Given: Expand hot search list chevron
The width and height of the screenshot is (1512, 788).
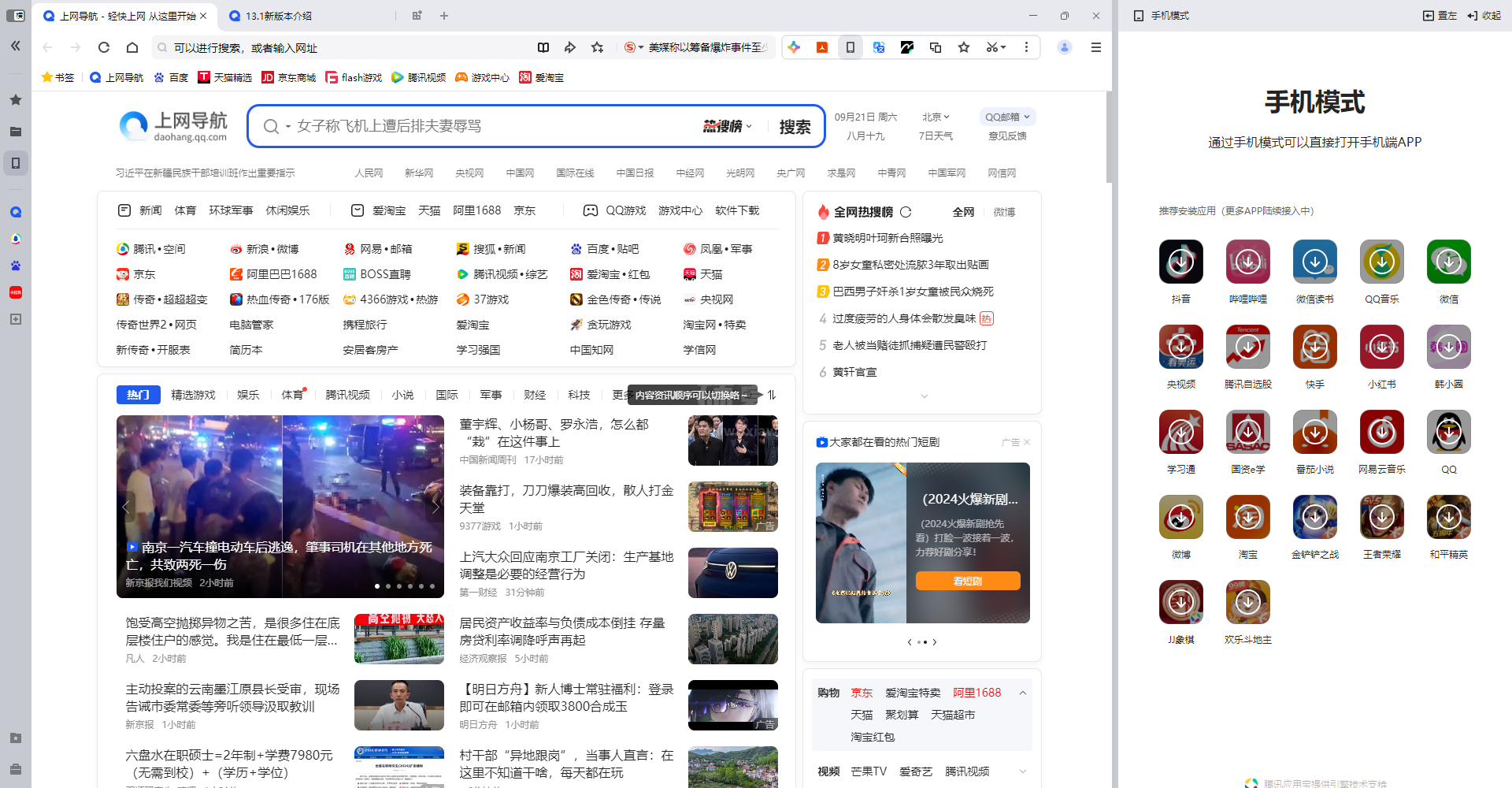Looking at the screenshot, I should [x=925, y=396].
